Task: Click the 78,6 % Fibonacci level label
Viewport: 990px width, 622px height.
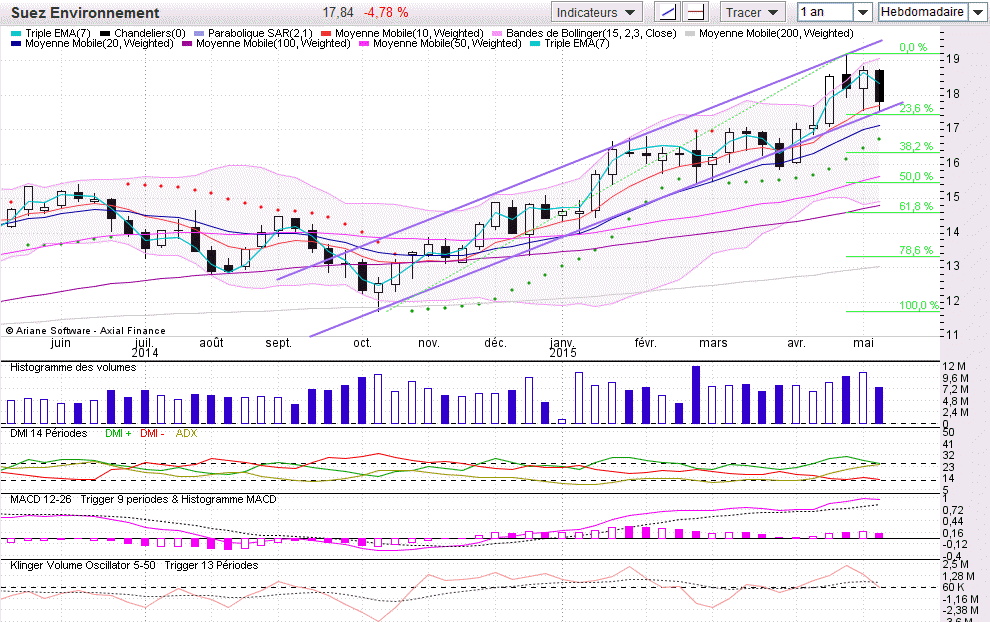Action: (x=916, y=251)
